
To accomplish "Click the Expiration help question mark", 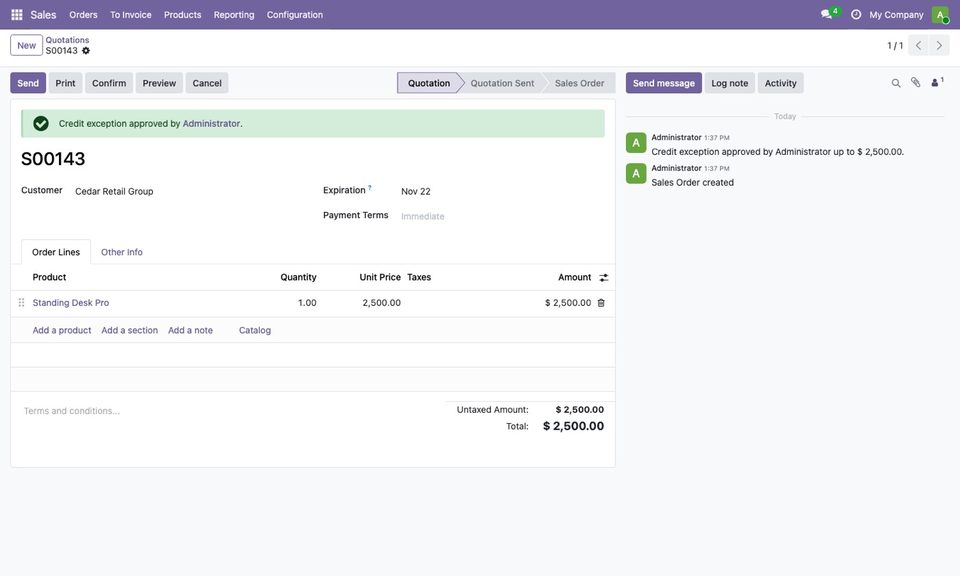I will (370, 188).
